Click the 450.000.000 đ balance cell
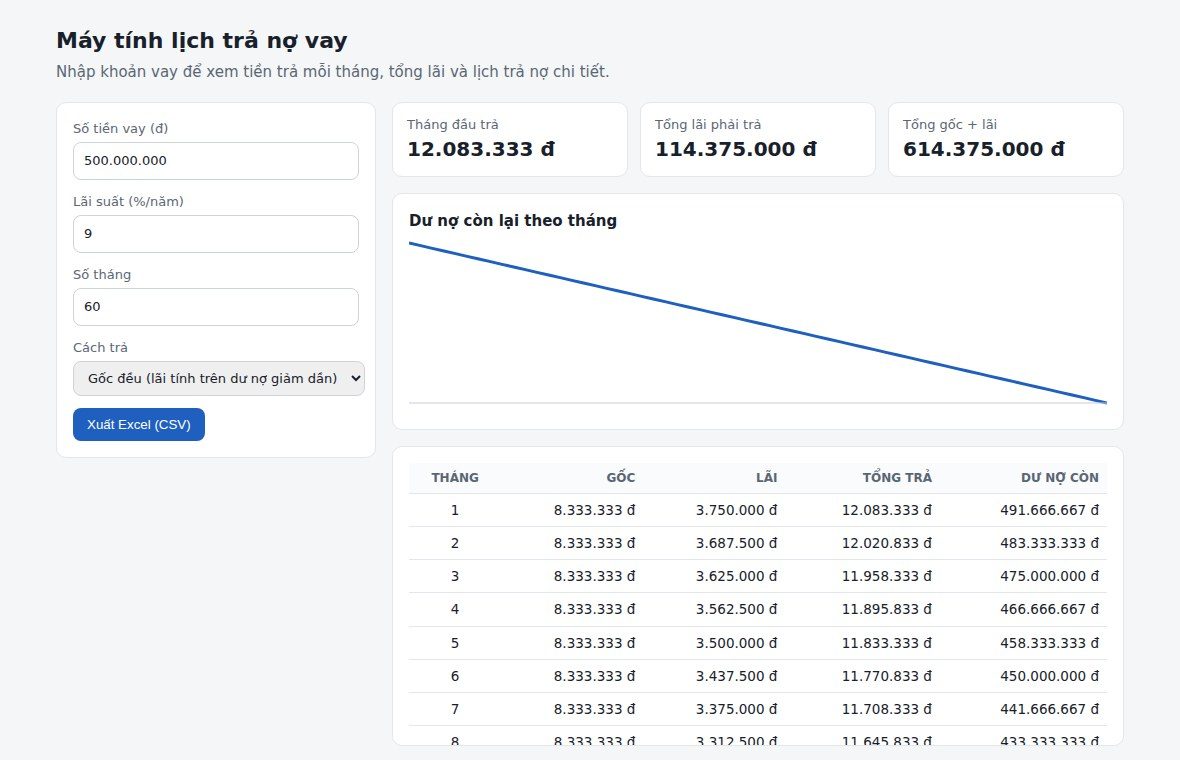The width and height of the screenshot is (1180, 760). click(1049, 676)
